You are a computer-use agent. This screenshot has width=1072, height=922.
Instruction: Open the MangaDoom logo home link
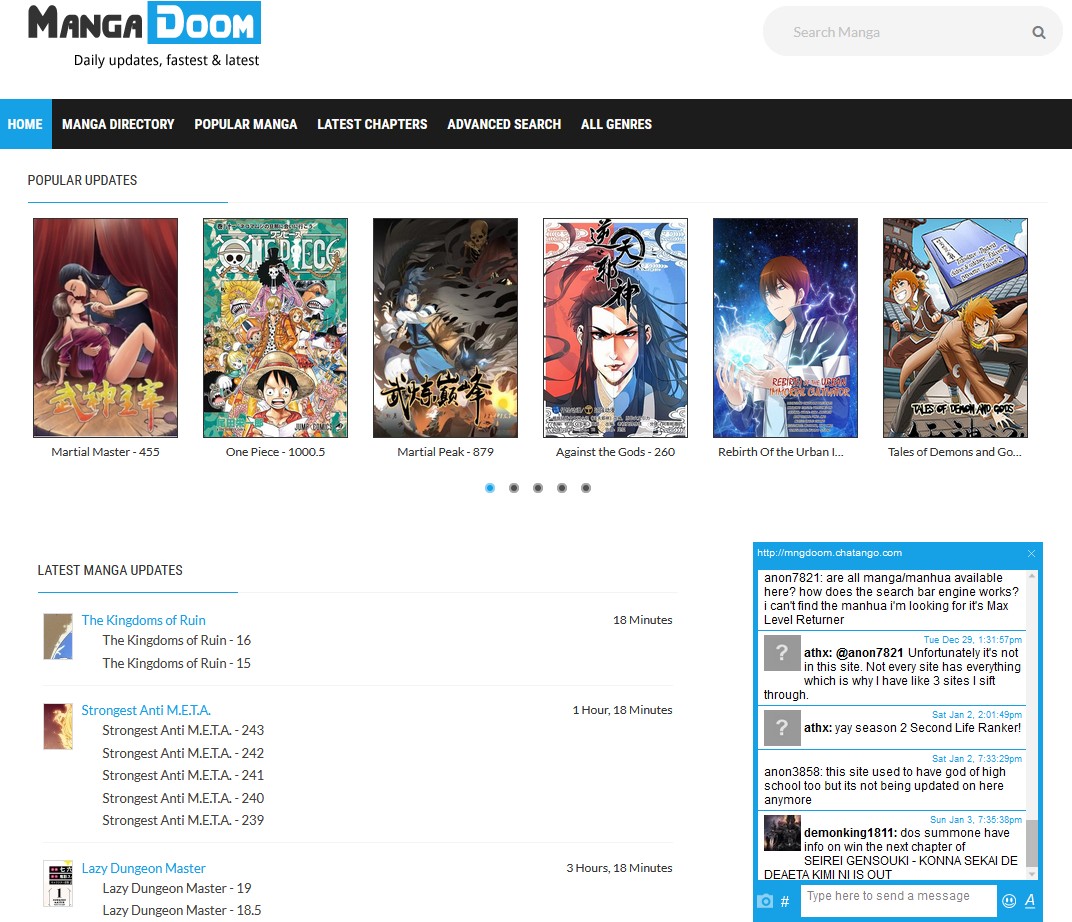click(144, 23)
